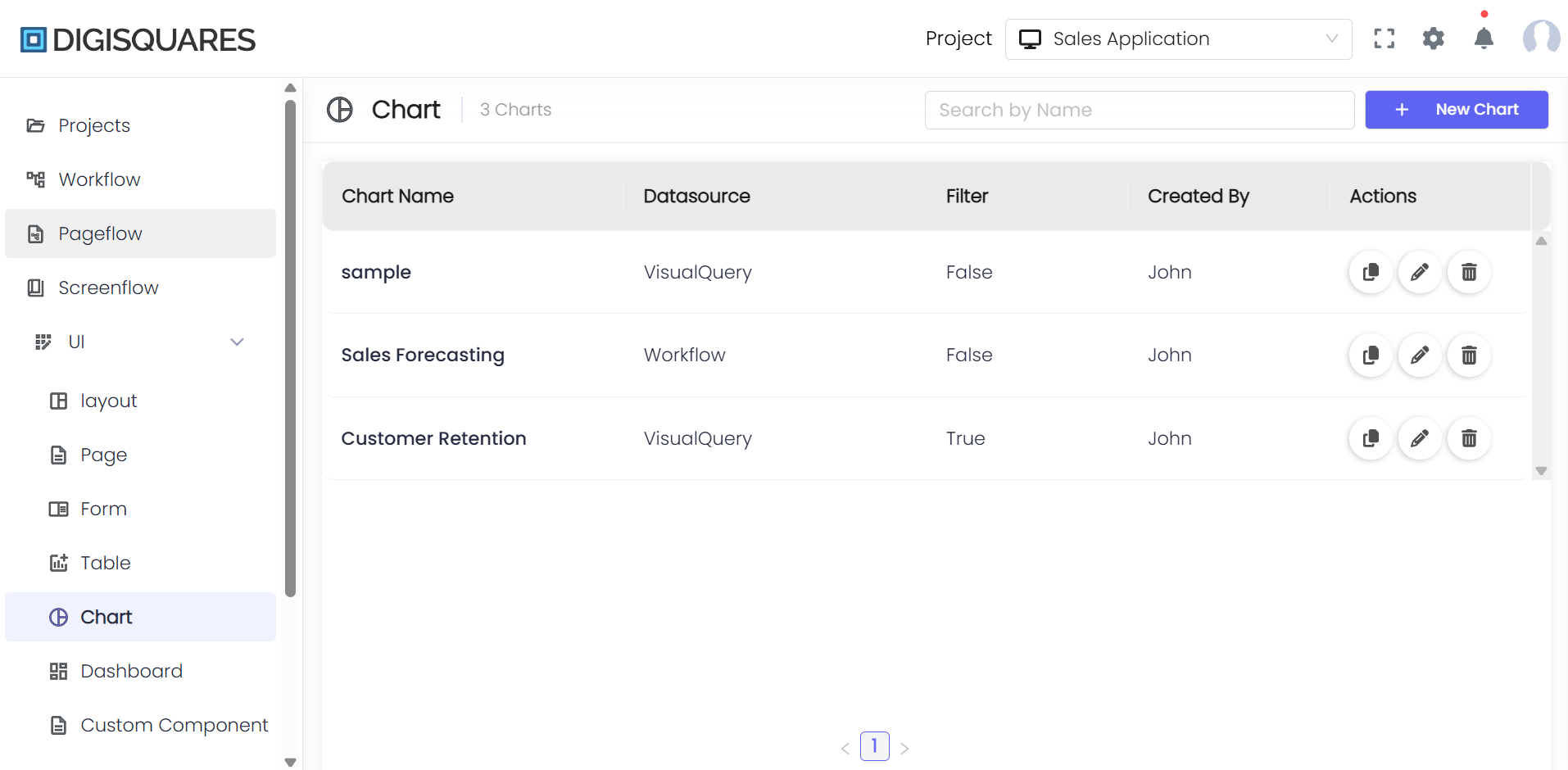
Task: Copy the sample chart
Action: [1371, 272]
